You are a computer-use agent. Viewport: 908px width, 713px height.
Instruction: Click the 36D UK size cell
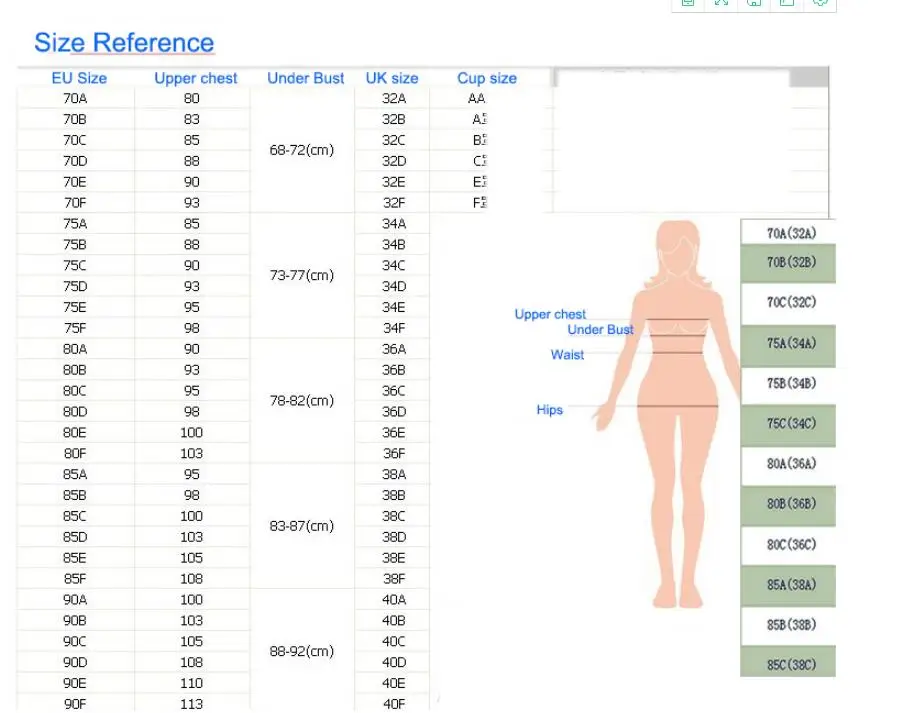[x=394, y=412]
